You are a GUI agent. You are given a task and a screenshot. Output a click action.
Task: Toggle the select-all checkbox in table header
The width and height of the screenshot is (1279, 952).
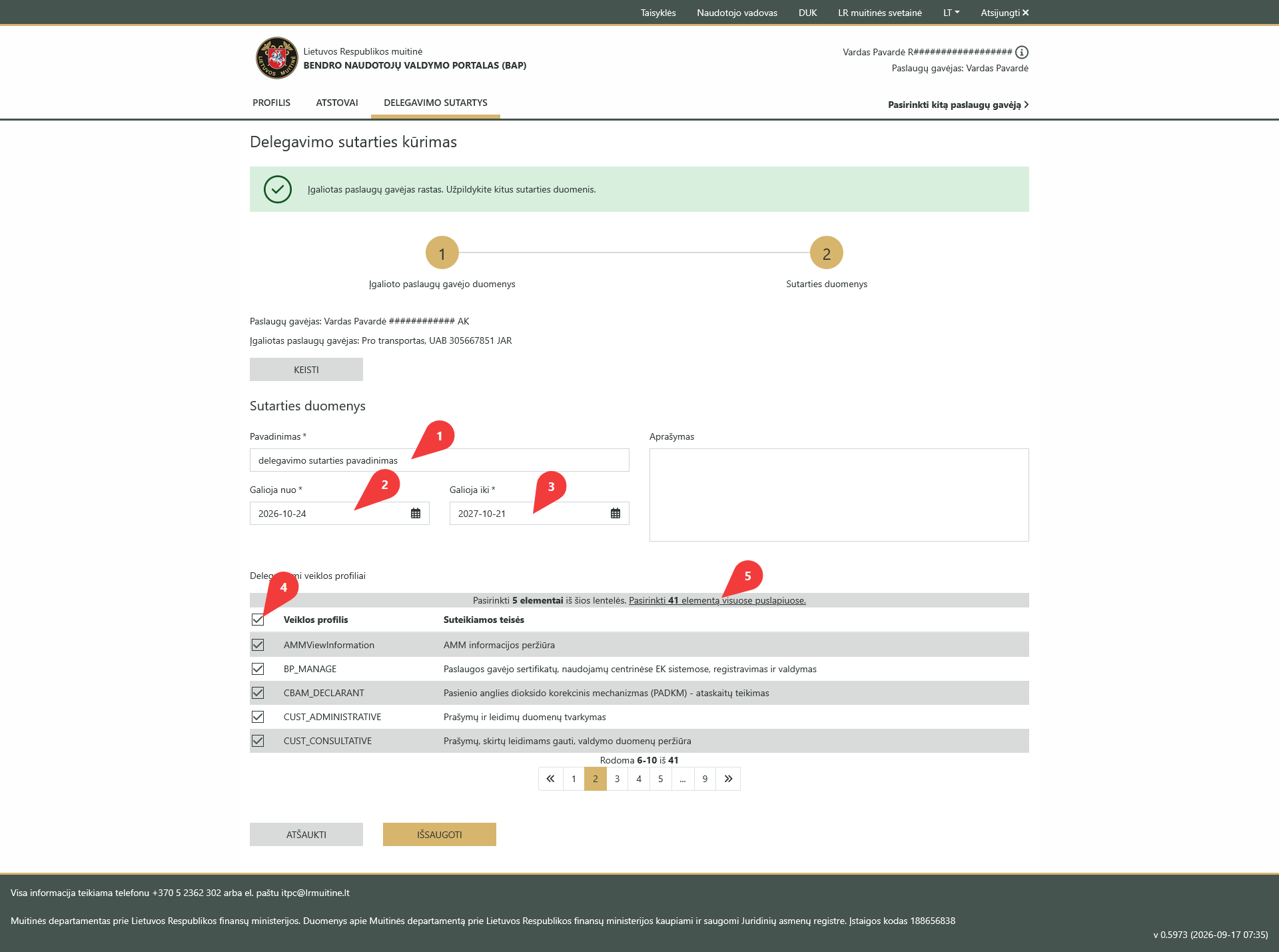(258, 620)
